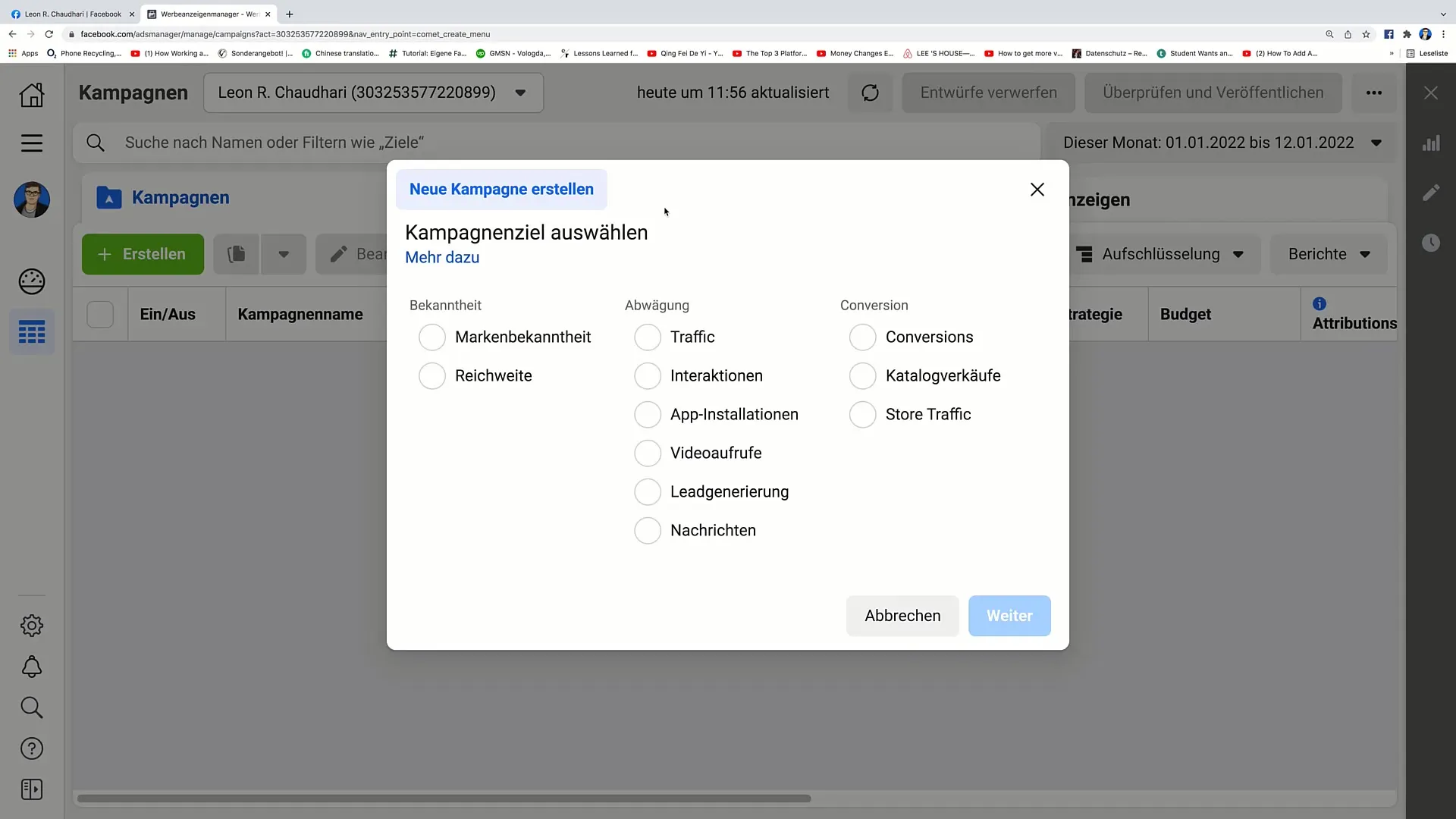Click the Einstellungen gear icon
The image size is (1456, 819).
click(32, 625)
